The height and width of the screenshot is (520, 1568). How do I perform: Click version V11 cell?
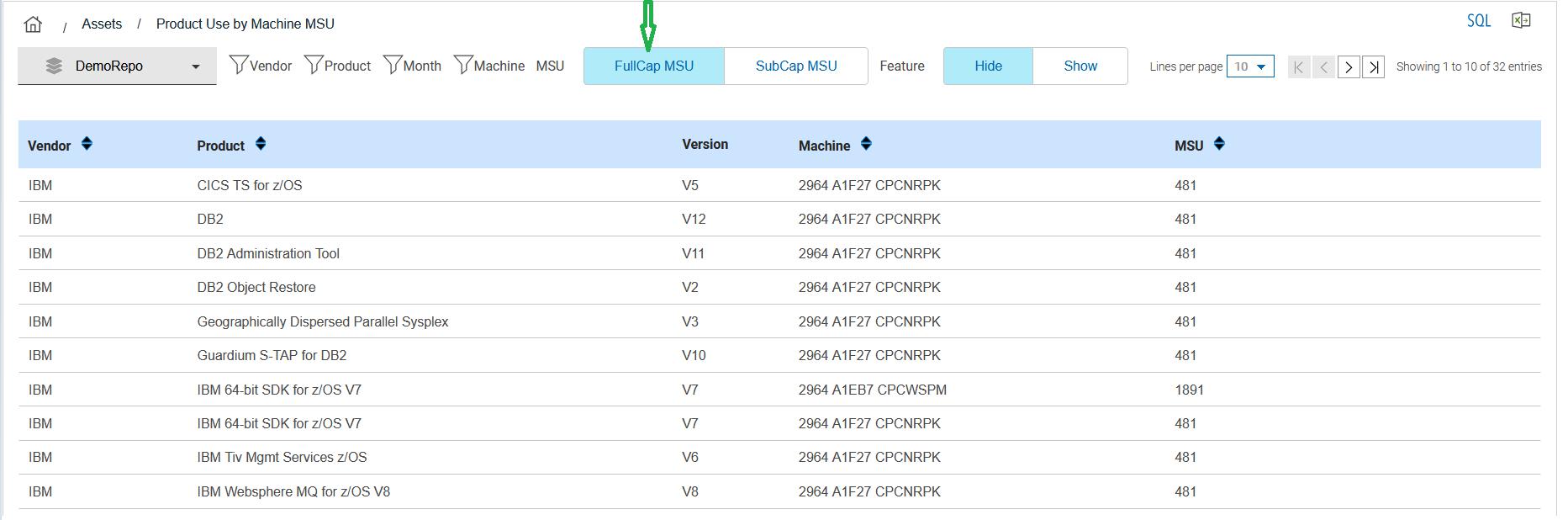point(693,253)
